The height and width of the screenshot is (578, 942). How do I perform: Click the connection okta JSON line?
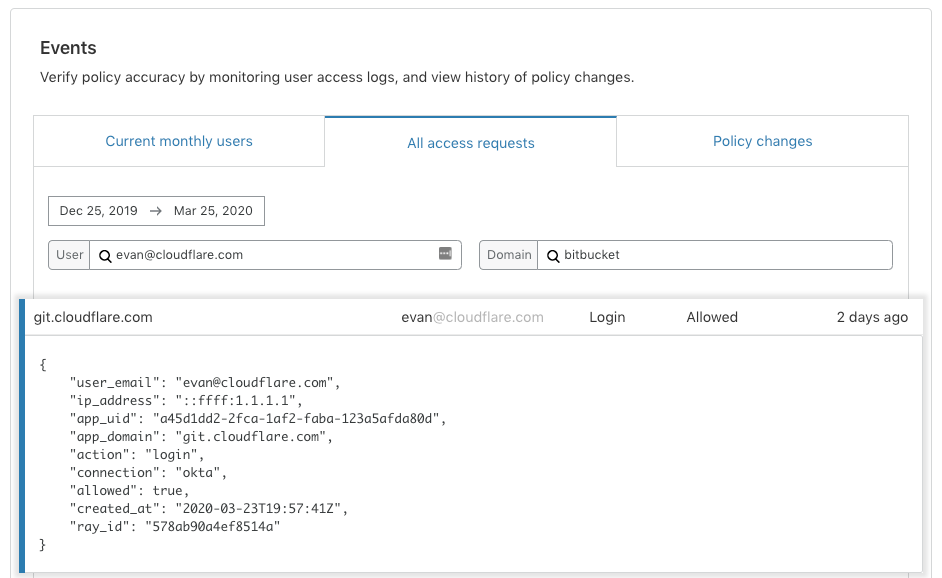click(x=148, y=473)
